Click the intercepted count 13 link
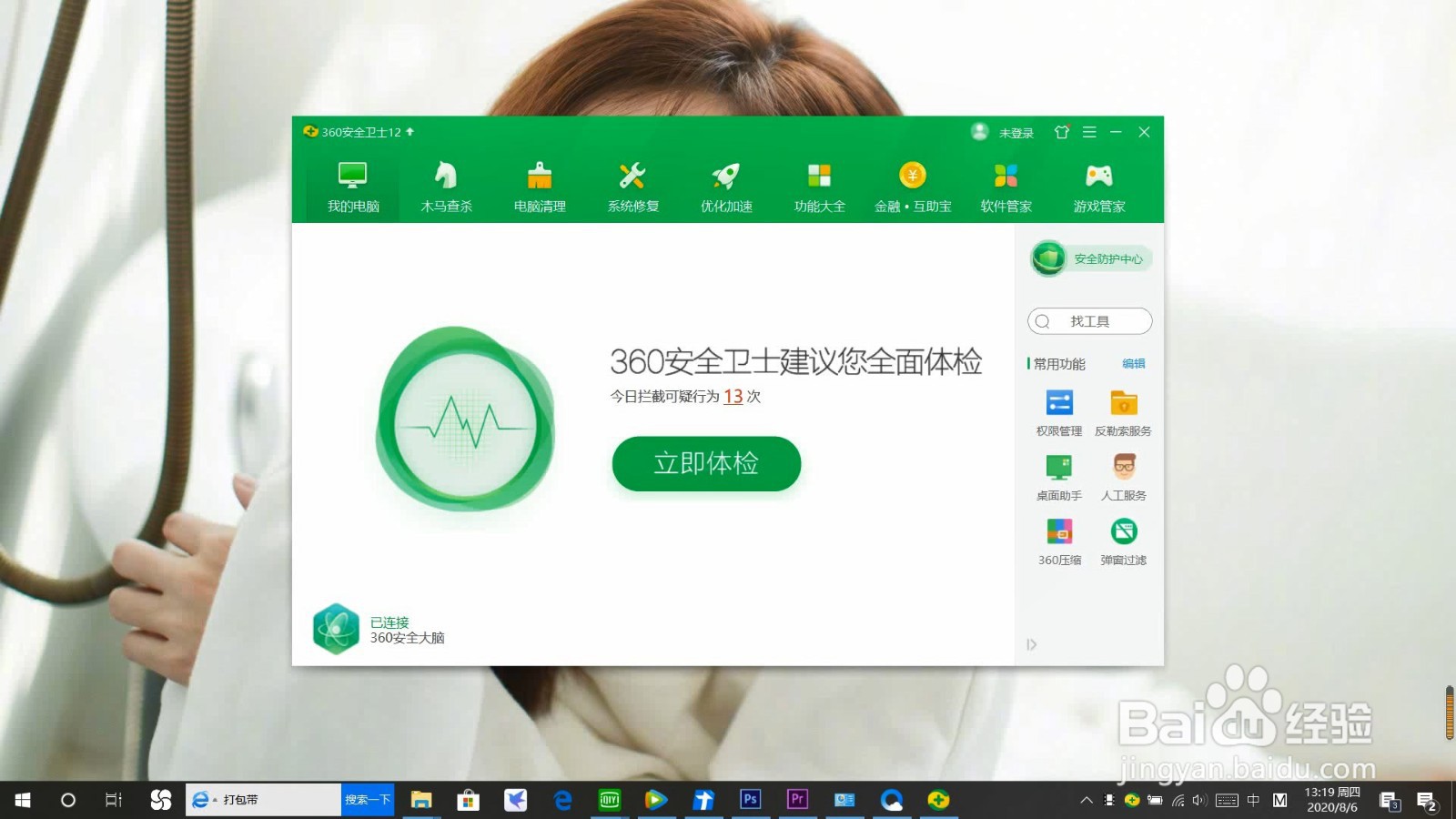 point(733,396)
